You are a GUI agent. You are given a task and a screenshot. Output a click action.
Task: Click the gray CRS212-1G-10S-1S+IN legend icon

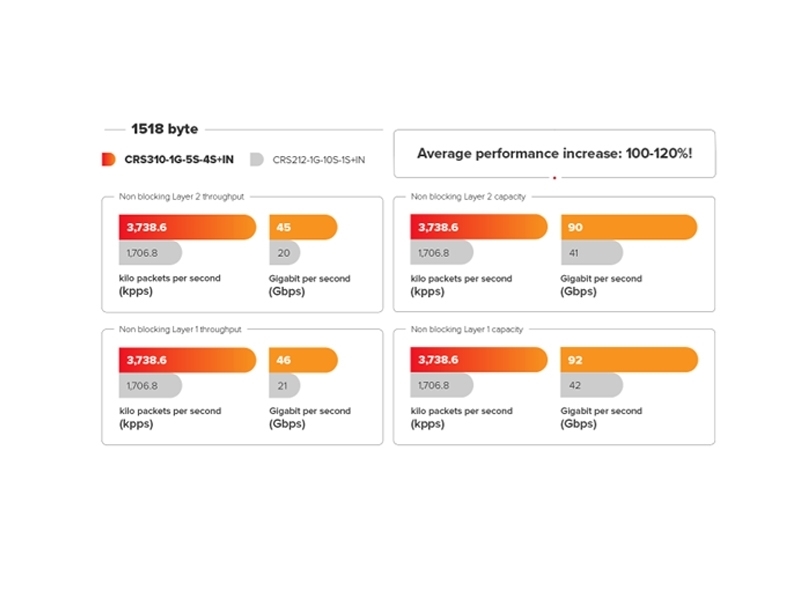257,160
